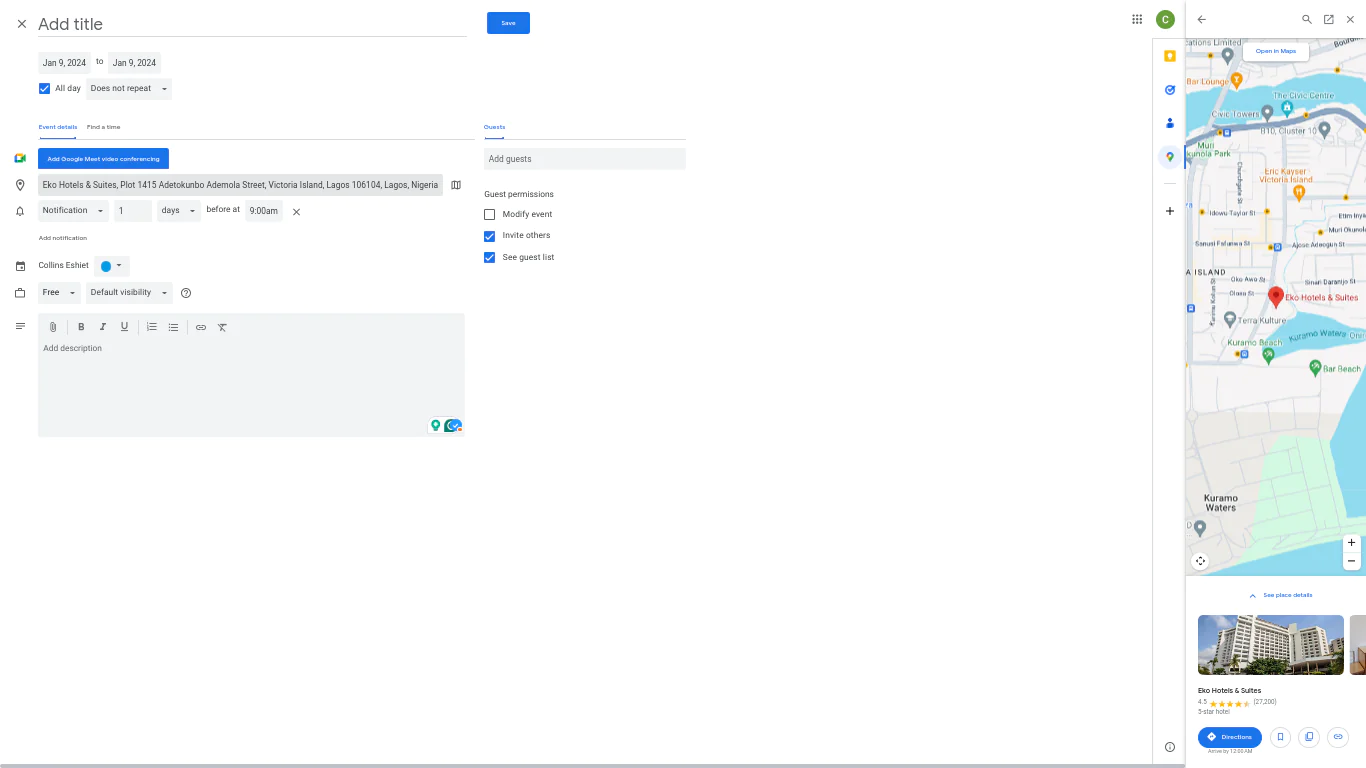
Task: Disable Invite others guest permission
Action: [489, 236]
